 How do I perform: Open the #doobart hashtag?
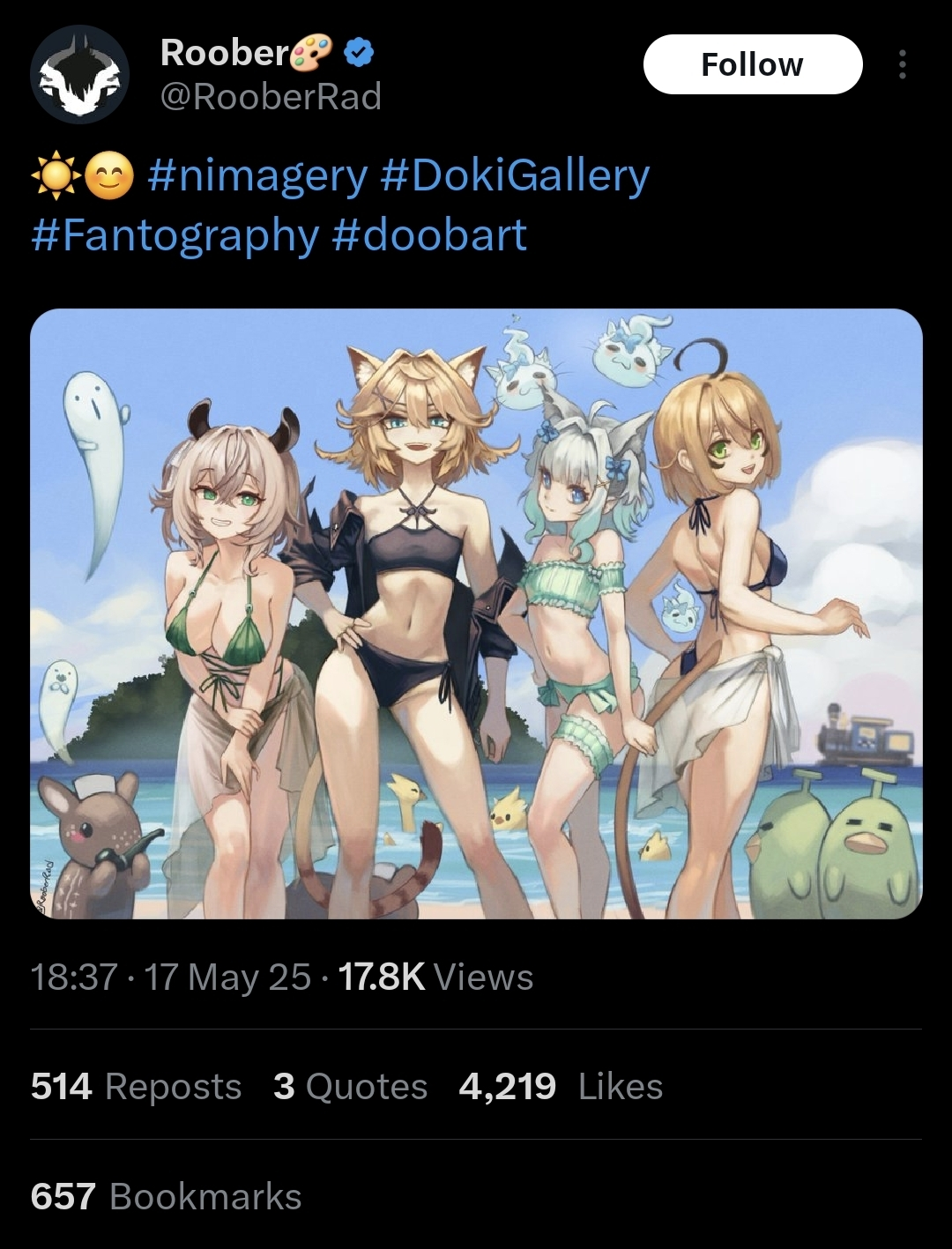(430, 234)
